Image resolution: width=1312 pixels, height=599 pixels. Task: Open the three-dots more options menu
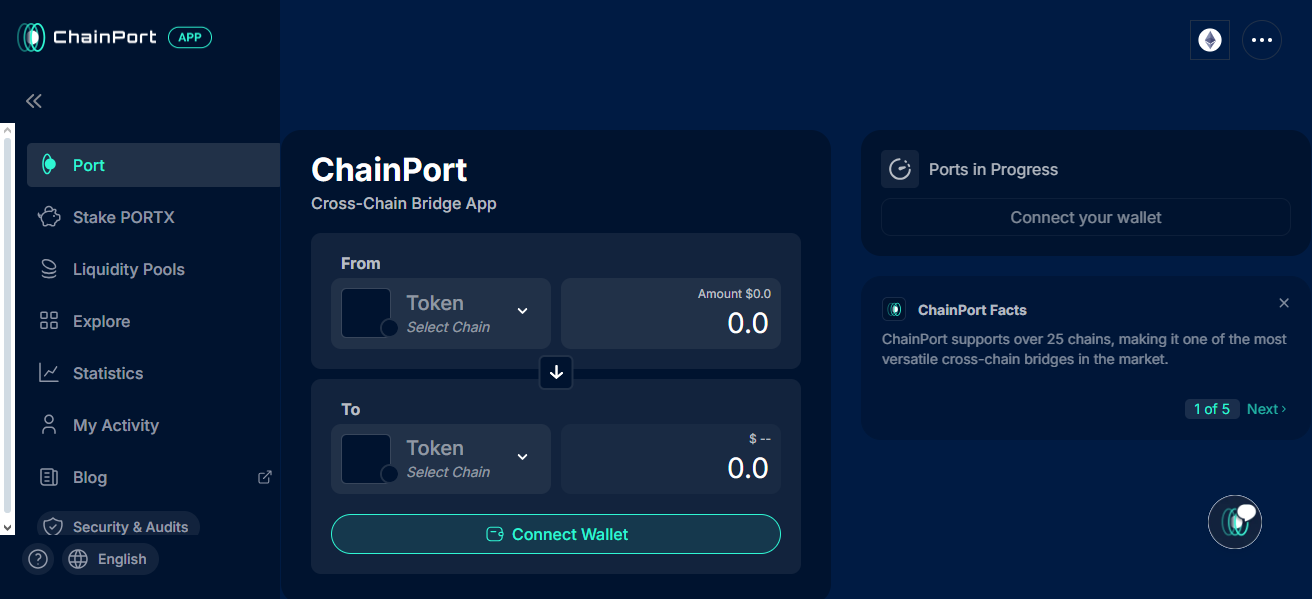[1262, 40]
